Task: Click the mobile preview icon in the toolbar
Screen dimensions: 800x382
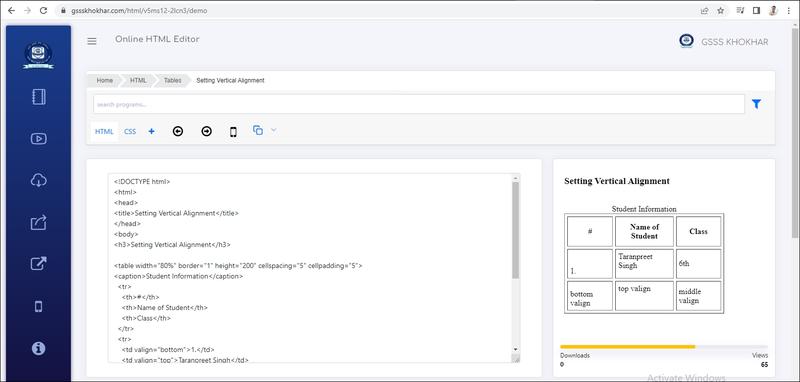Action: [233, 132]
